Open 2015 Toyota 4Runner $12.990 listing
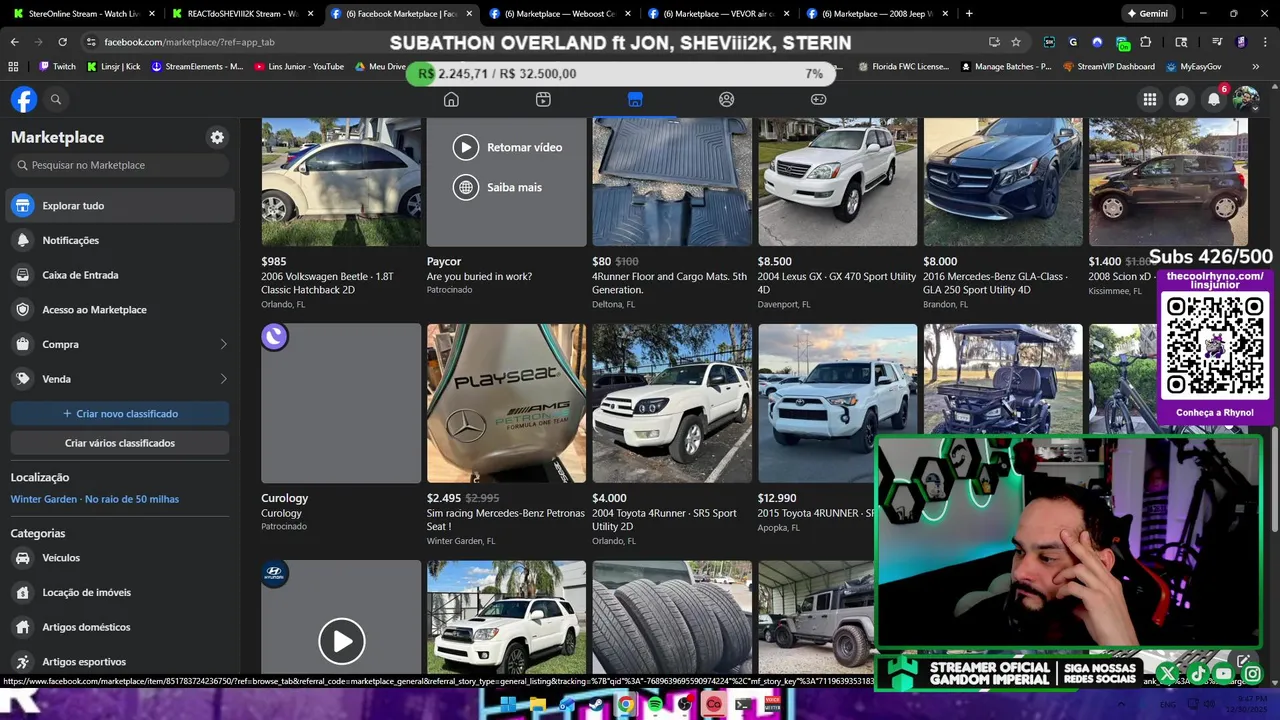 coord(837,403)
